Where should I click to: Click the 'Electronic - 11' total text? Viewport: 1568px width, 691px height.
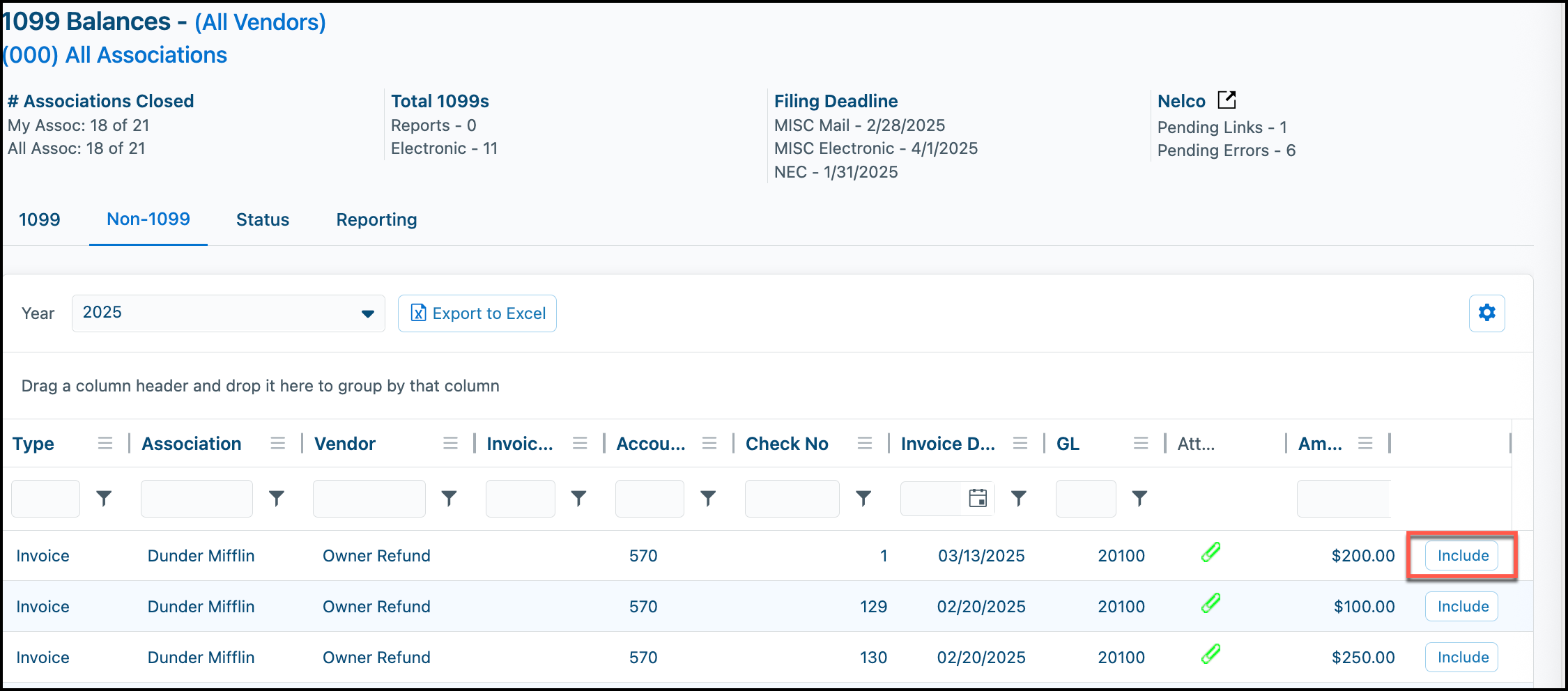444,148
